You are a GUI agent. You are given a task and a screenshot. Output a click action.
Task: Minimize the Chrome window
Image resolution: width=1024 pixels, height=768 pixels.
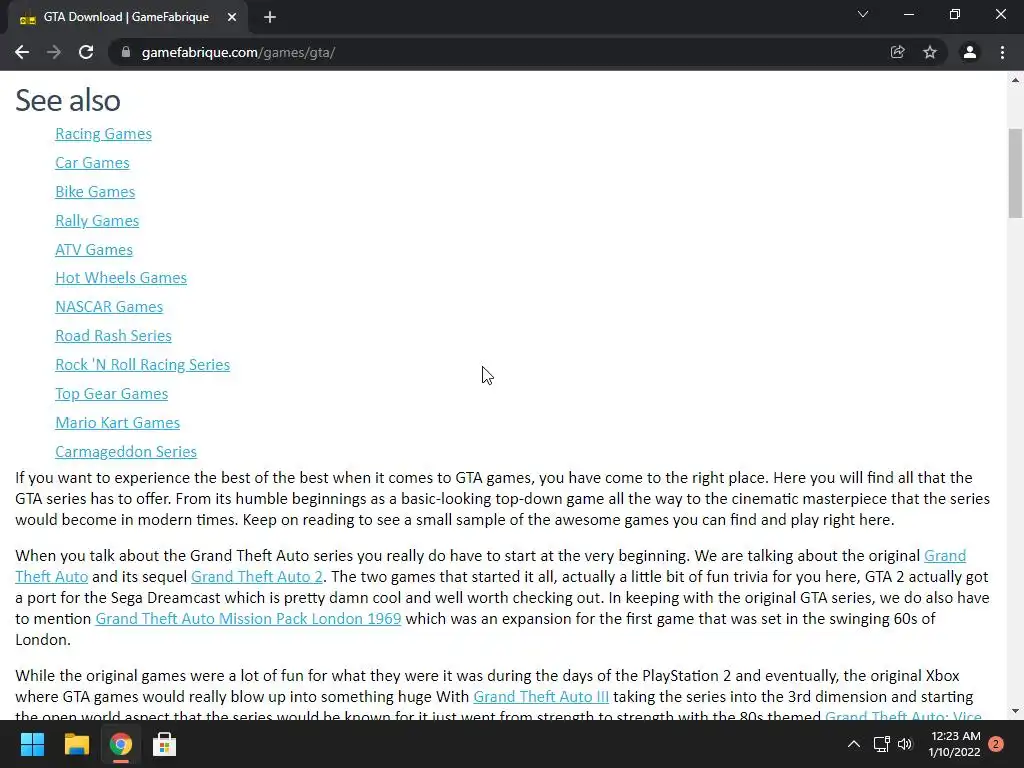pos(908,14)
